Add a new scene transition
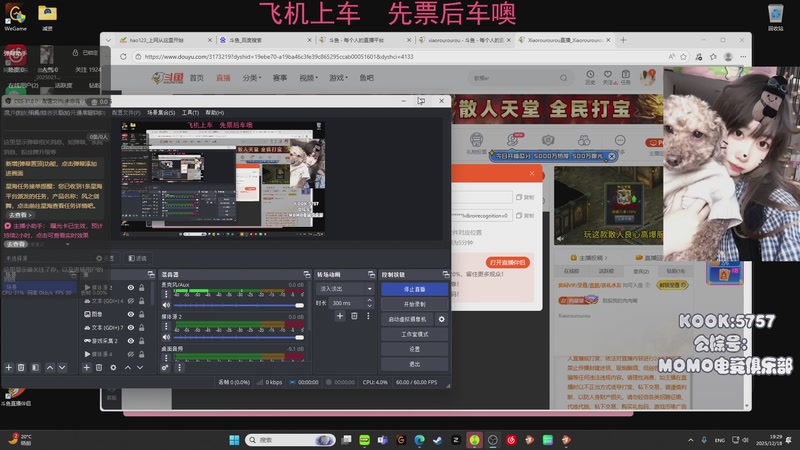The width and height of the screenshot is (800, 450). pos(340,316)
